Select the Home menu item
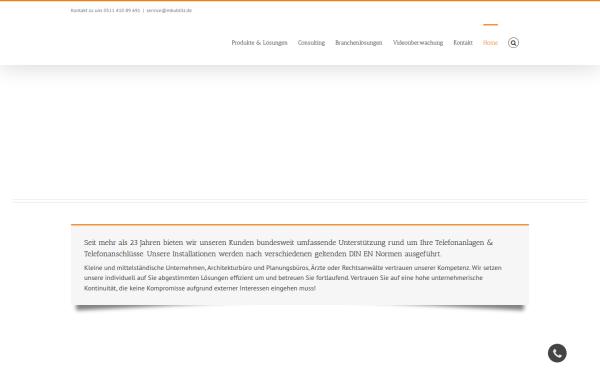This screenshot has width=600, height=375. coord(490,43)
